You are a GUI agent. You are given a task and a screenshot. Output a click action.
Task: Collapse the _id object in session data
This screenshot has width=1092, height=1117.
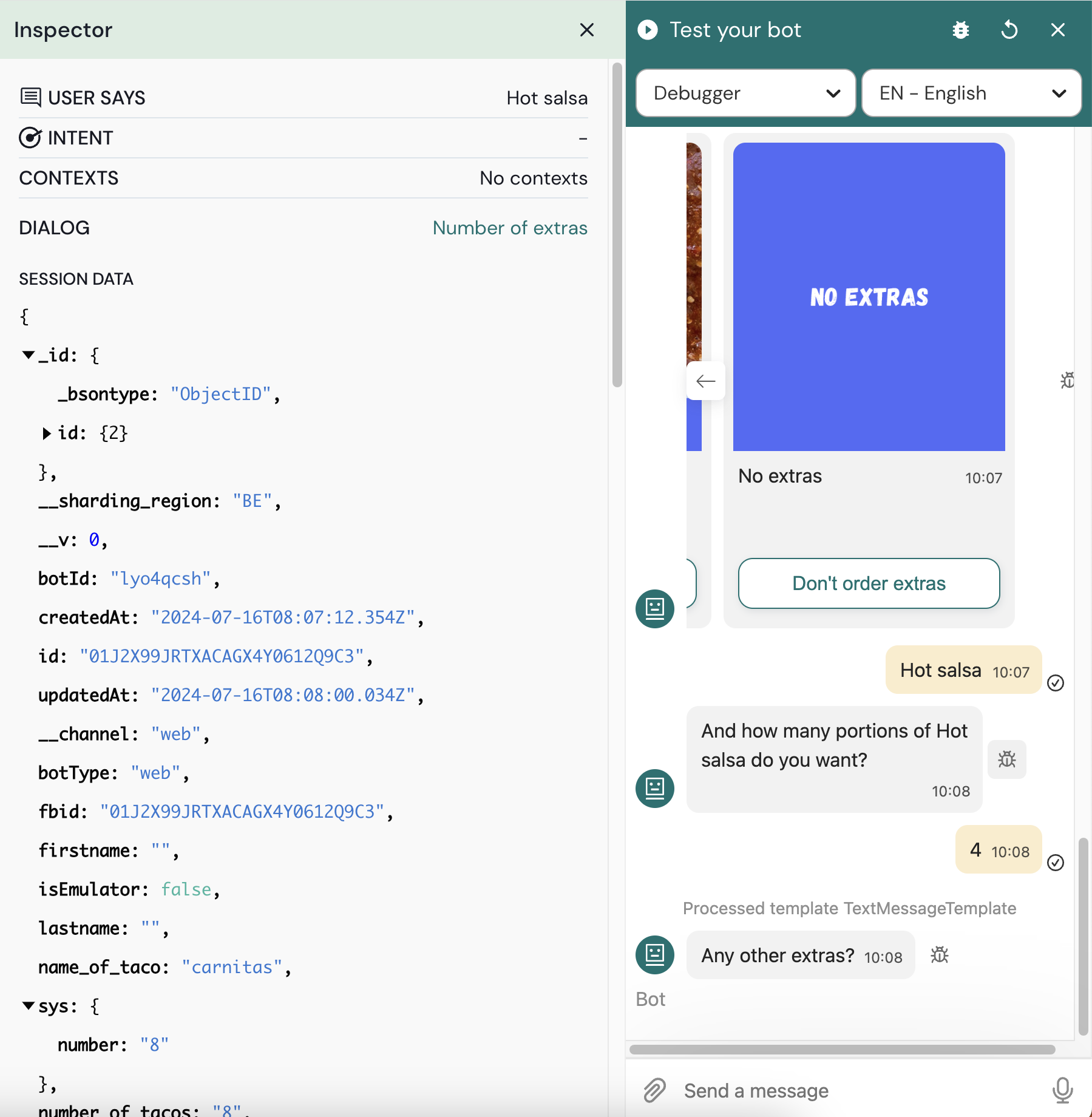pyautogui.click(x=28, y=355)
